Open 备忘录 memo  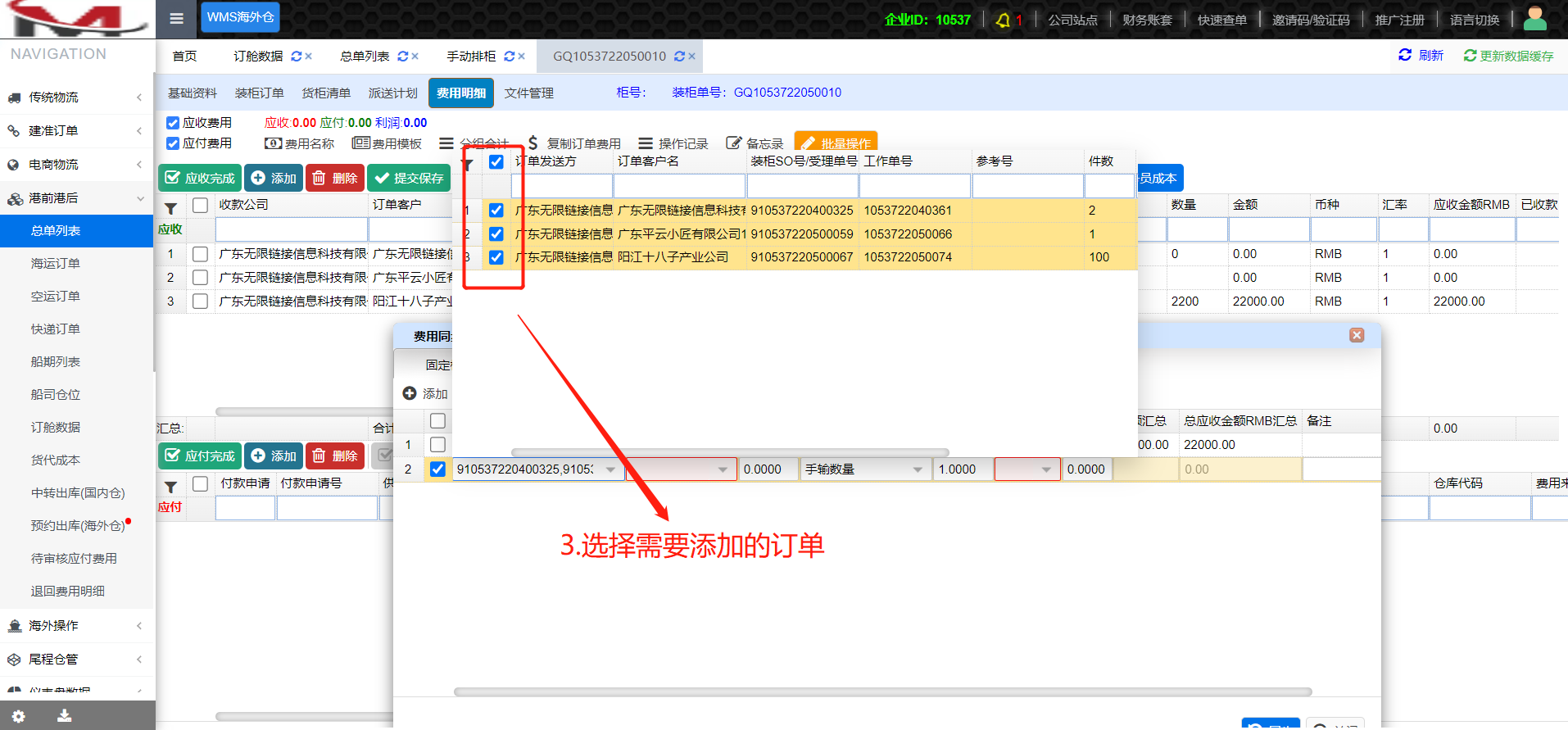pos(755,143)
